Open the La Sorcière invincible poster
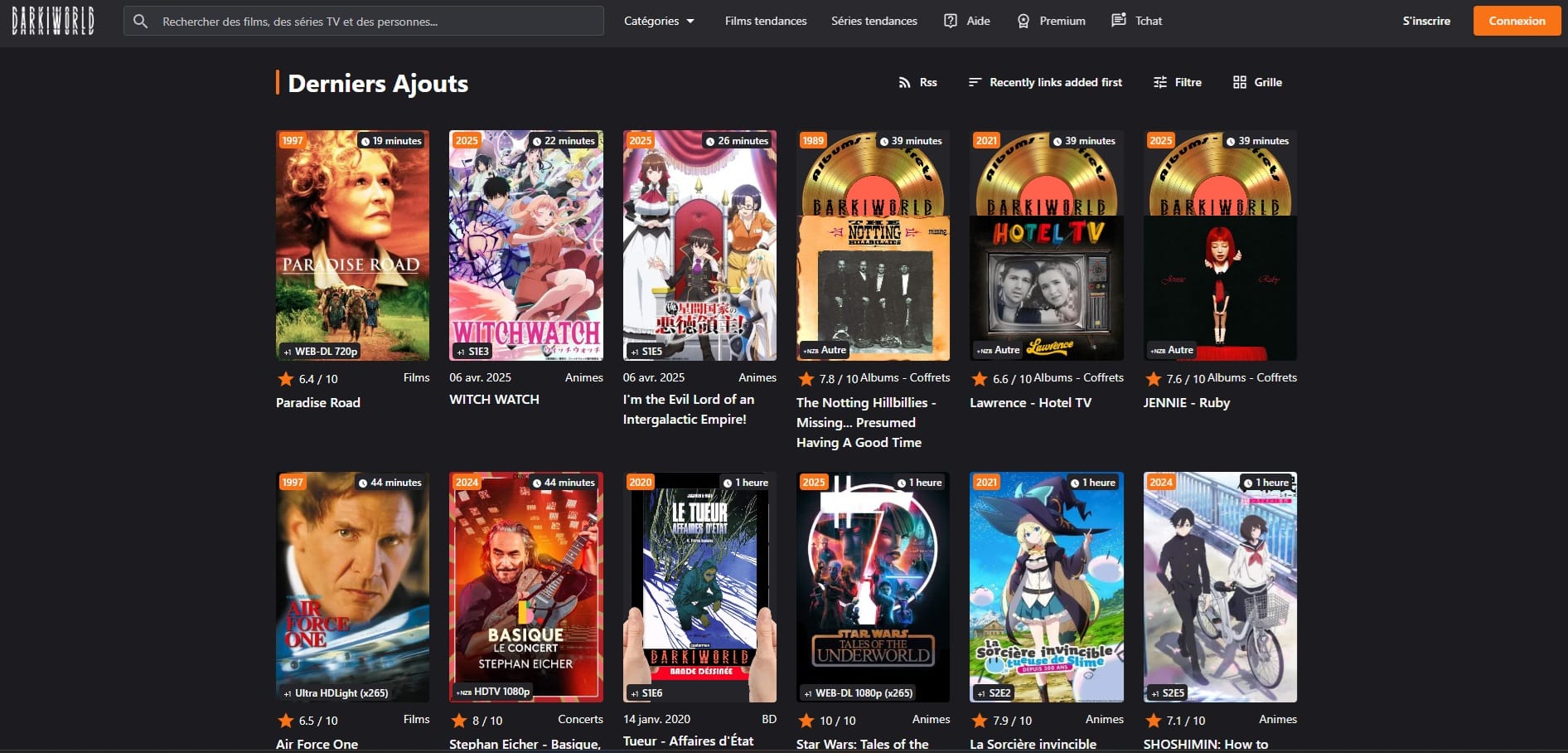1568x753 pixels. pos(1047,587)
